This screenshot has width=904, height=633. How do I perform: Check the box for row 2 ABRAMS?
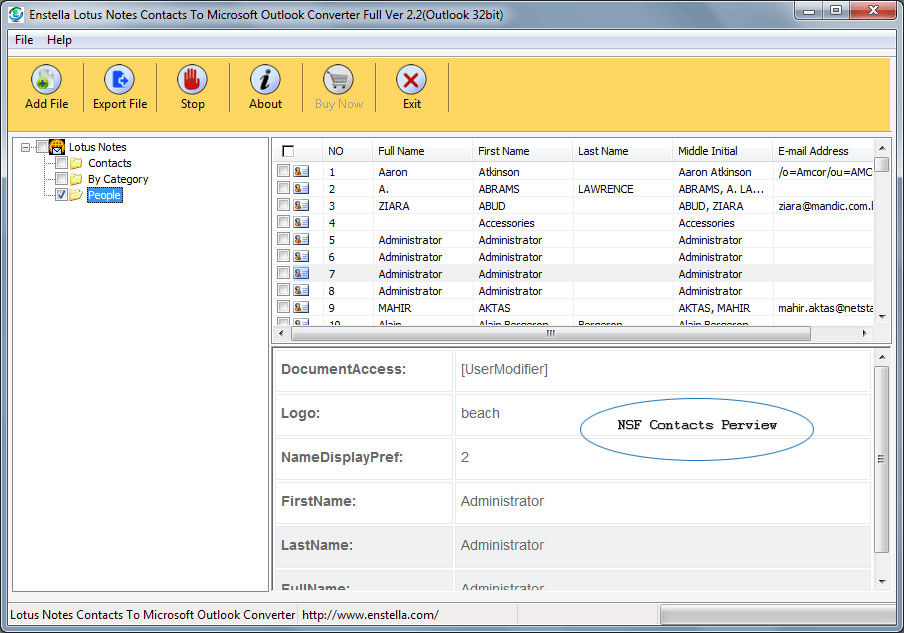283,188
